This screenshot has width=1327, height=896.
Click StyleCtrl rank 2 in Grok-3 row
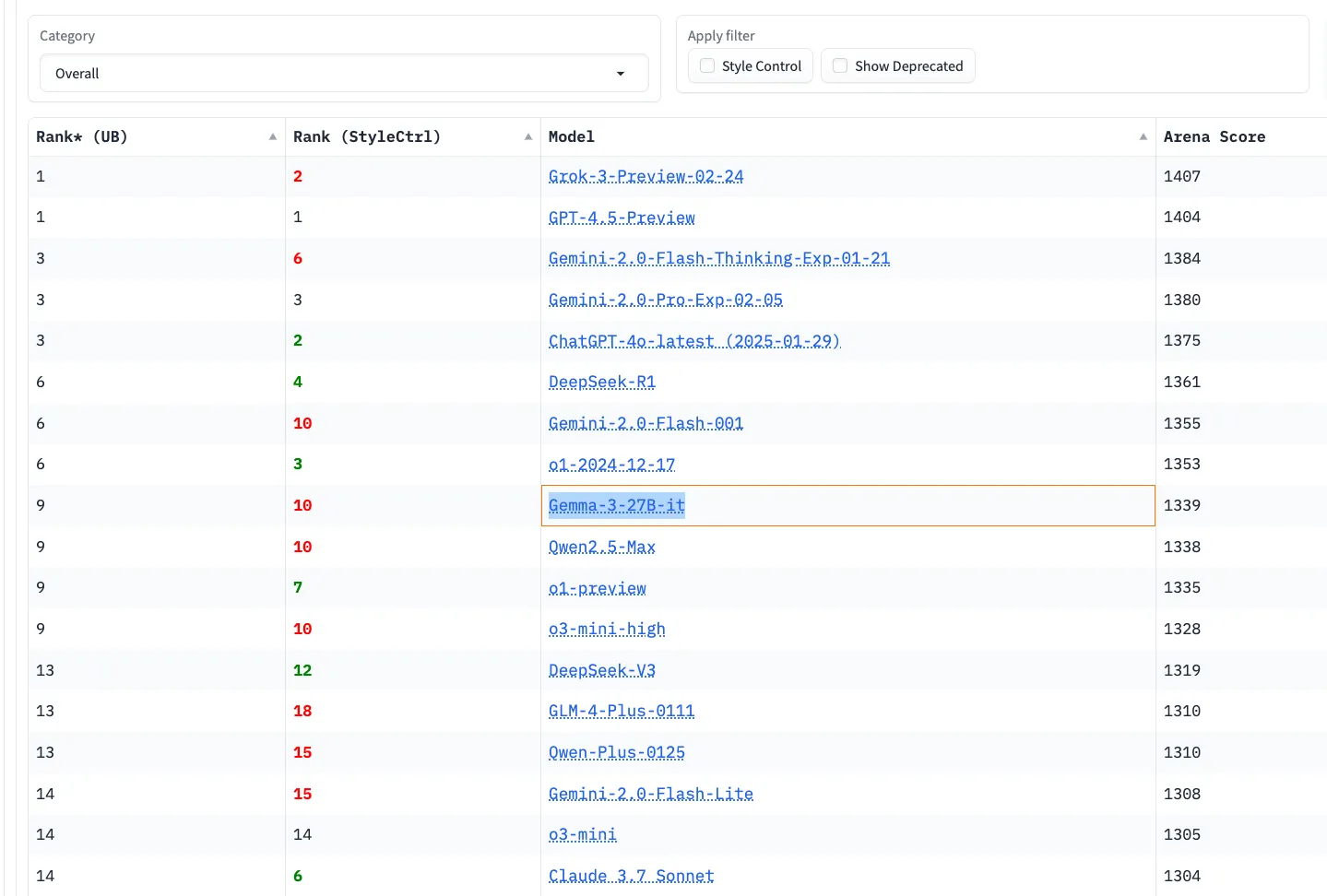pos(298,176)
